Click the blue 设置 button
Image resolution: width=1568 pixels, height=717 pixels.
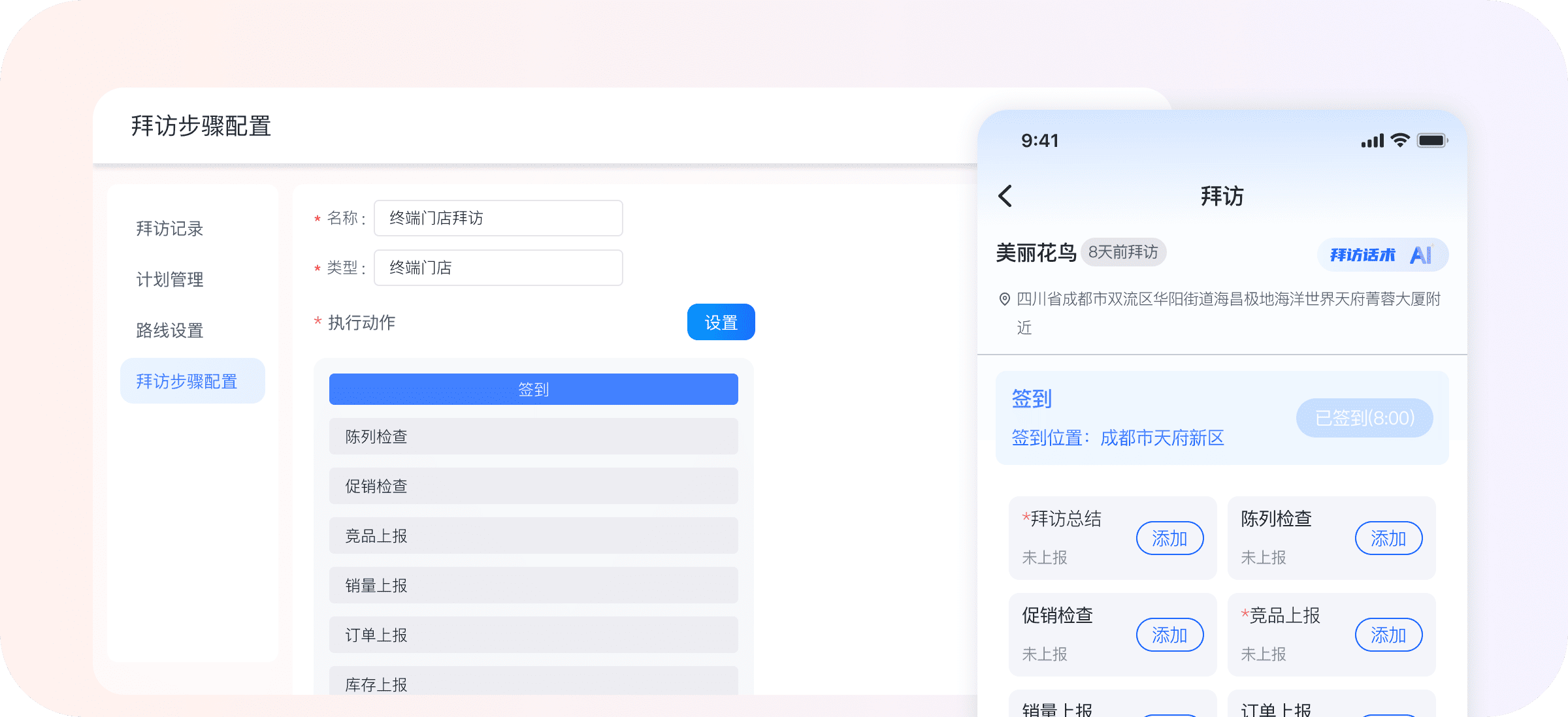pyautogui.click(x=721, y=322)
